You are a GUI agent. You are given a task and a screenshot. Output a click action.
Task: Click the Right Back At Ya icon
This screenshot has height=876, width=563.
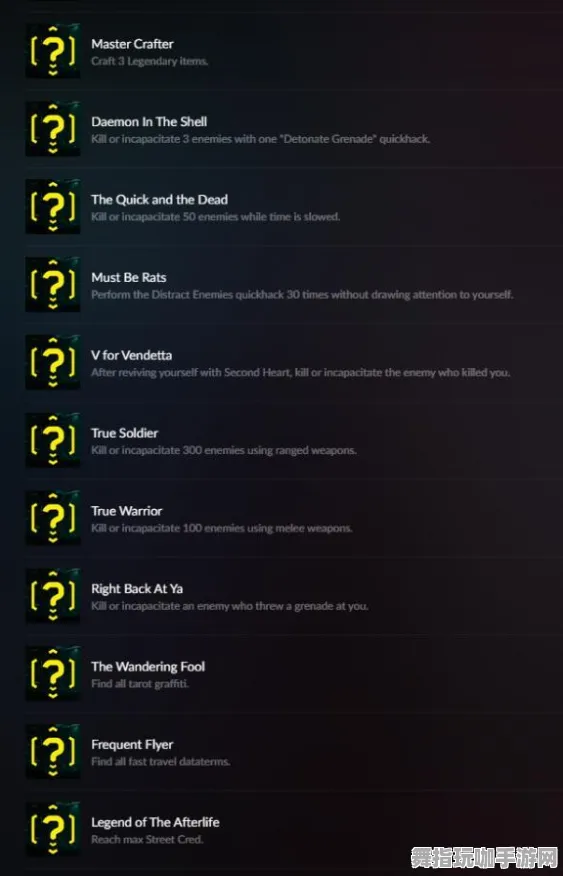click(x=53, y=596)
